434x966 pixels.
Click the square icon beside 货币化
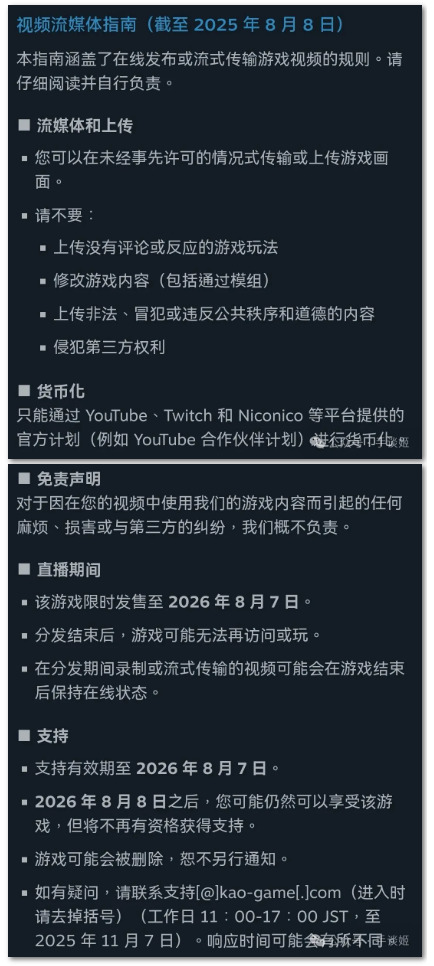tap(24, 391)
